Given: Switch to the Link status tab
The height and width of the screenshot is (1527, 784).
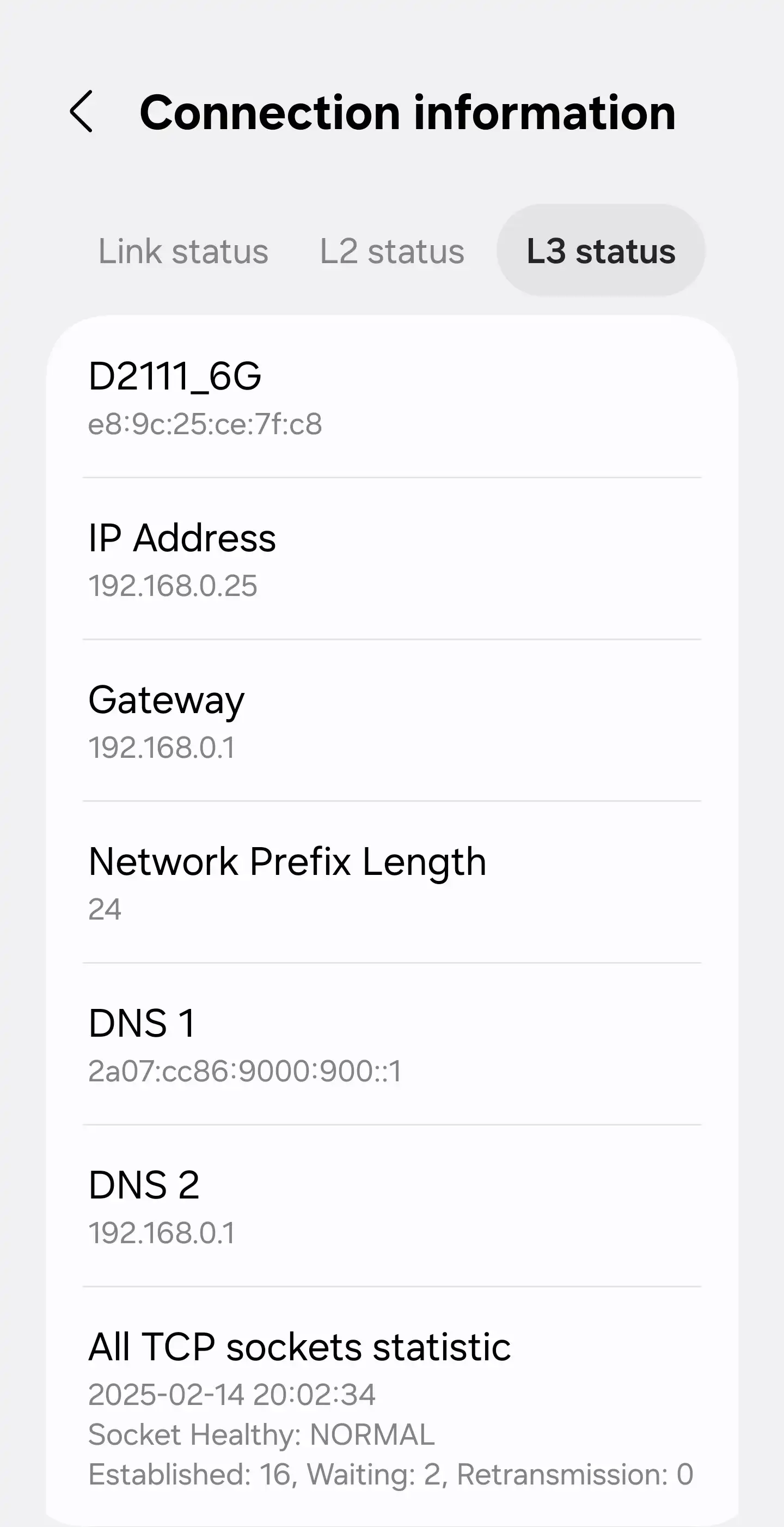Looking at the screenshot, I should (183, 251).
